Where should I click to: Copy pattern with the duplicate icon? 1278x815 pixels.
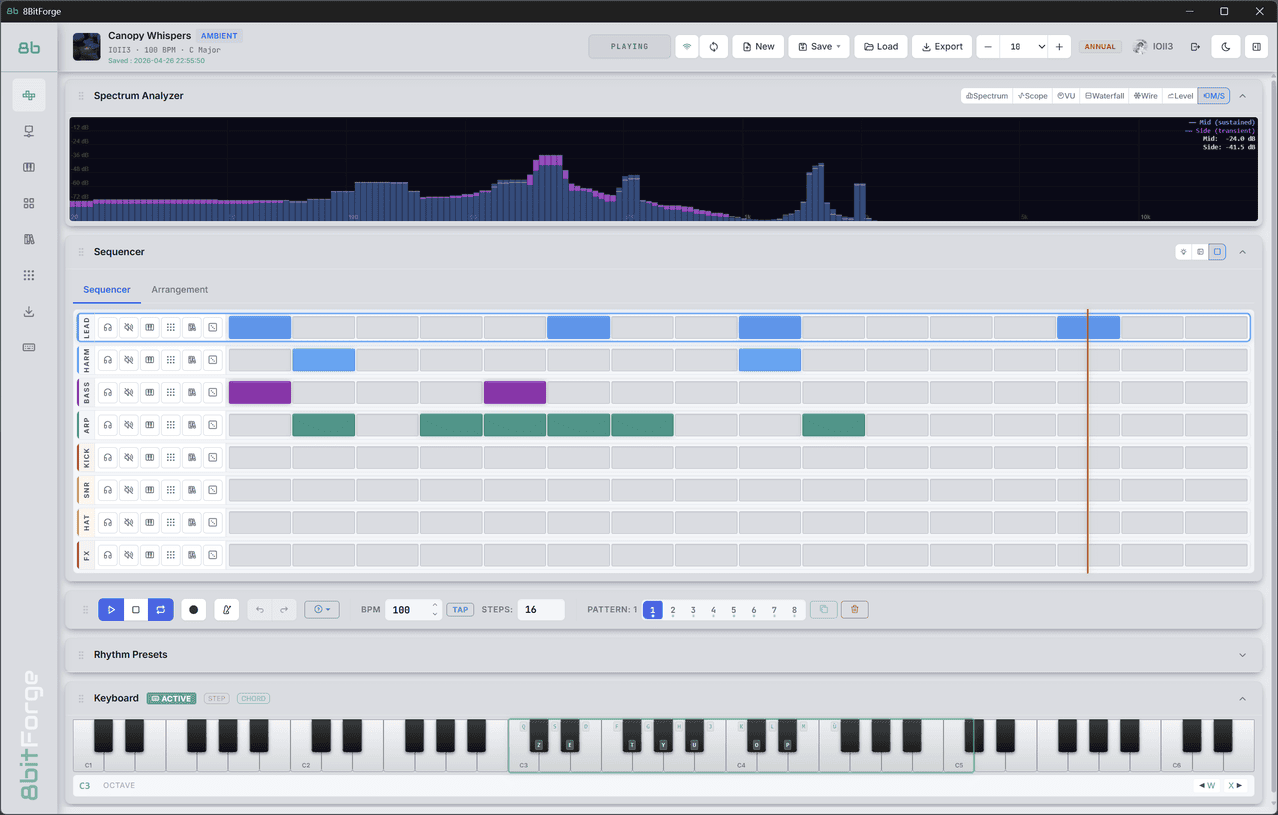click(824, 609)
